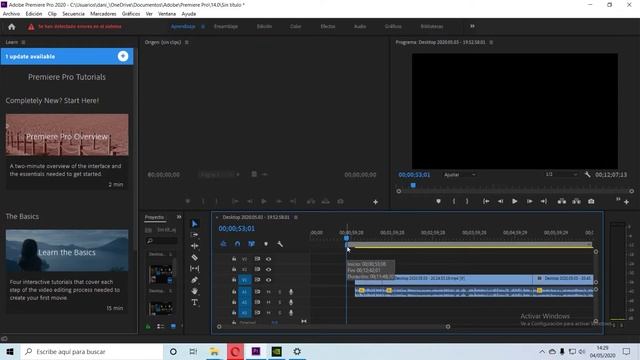Screen dimensions: 640x360
Task: Select the Pen tool
Action: coord(195,280)
